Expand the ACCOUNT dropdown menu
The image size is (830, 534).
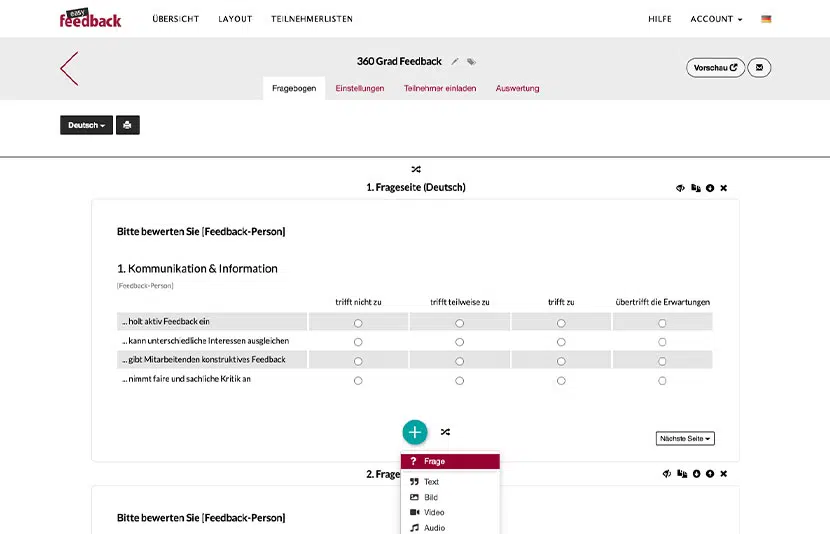tap(716, 19)
